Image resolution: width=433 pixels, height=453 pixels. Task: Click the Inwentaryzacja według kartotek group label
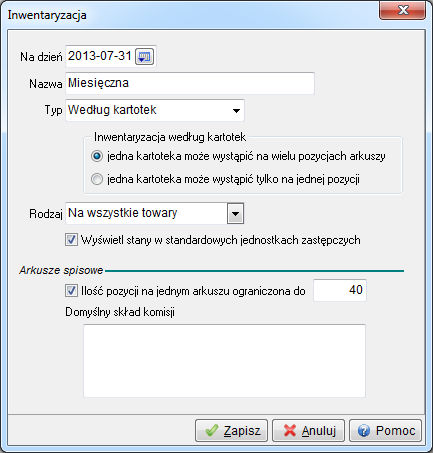(x=170, y=137)
